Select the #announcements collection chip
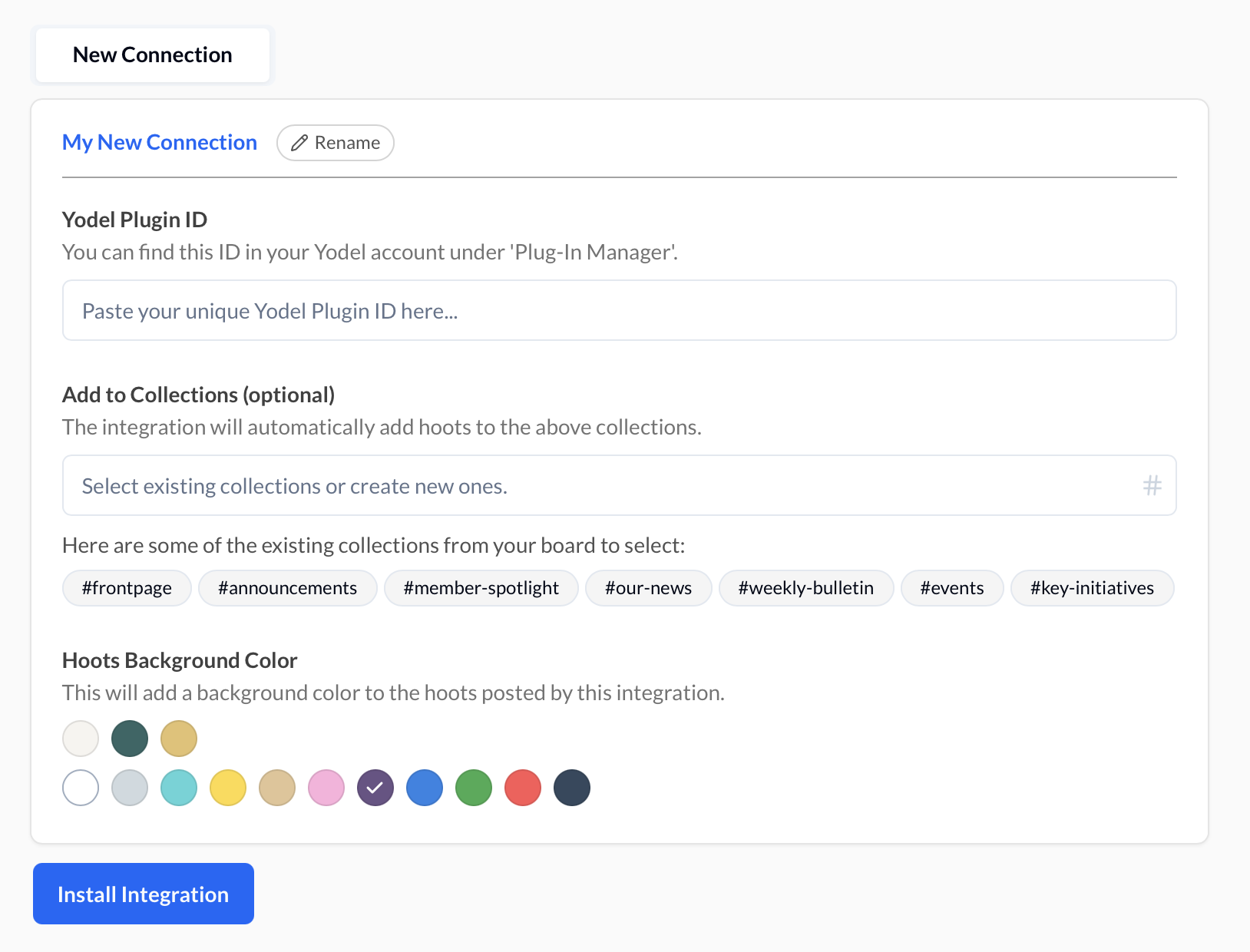Image resolution: width=1250 pixels, height=952 pixels. coord(287,588)
